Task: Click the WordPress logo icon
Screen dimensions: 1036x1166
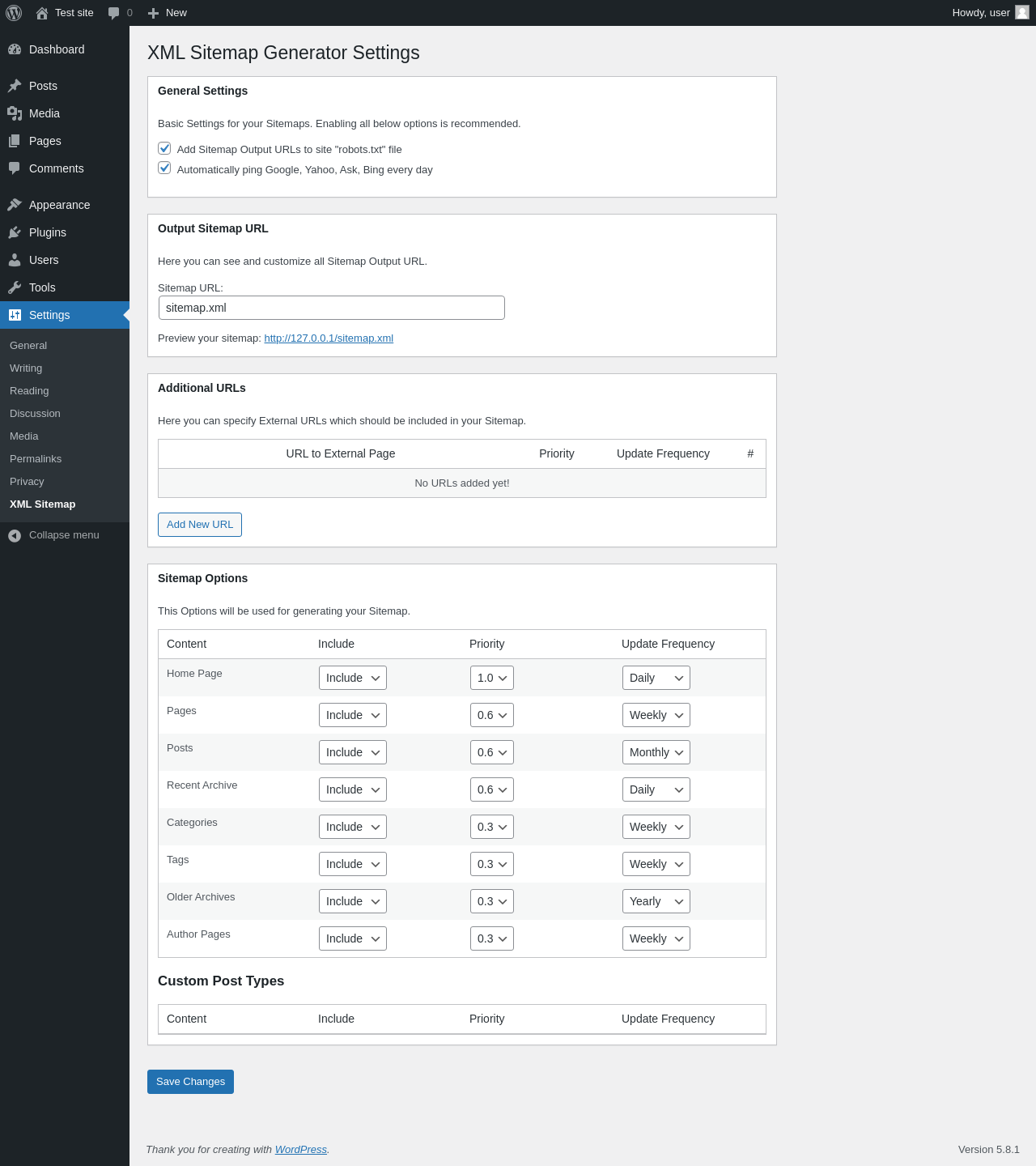Action: point(14,13)
